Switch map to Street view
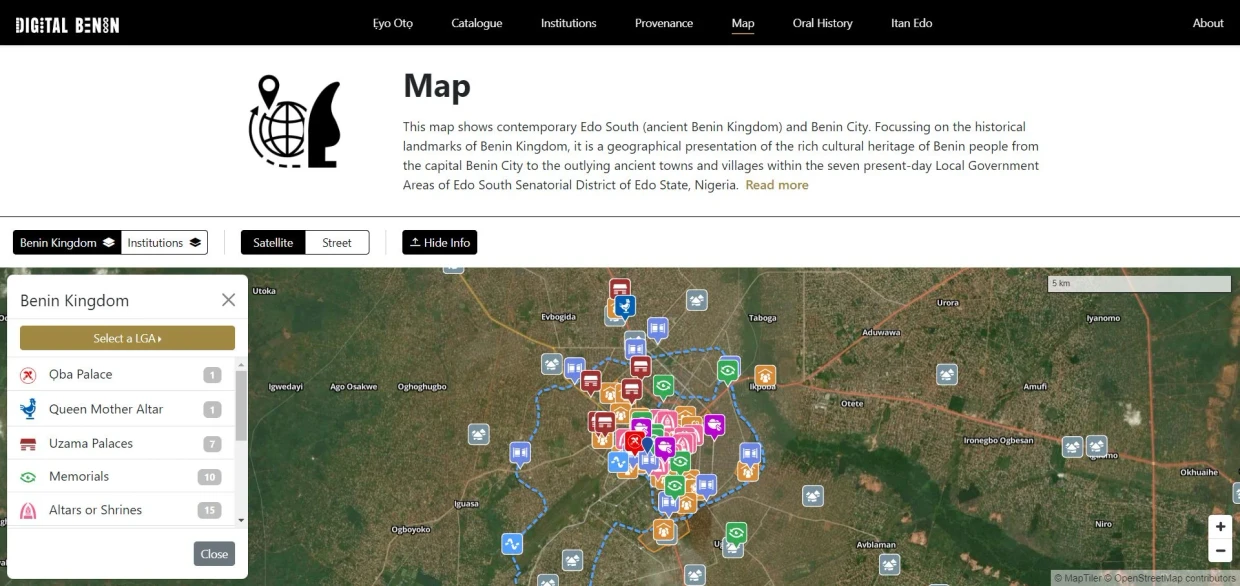 pyautogui.click(x=337, y=242)
